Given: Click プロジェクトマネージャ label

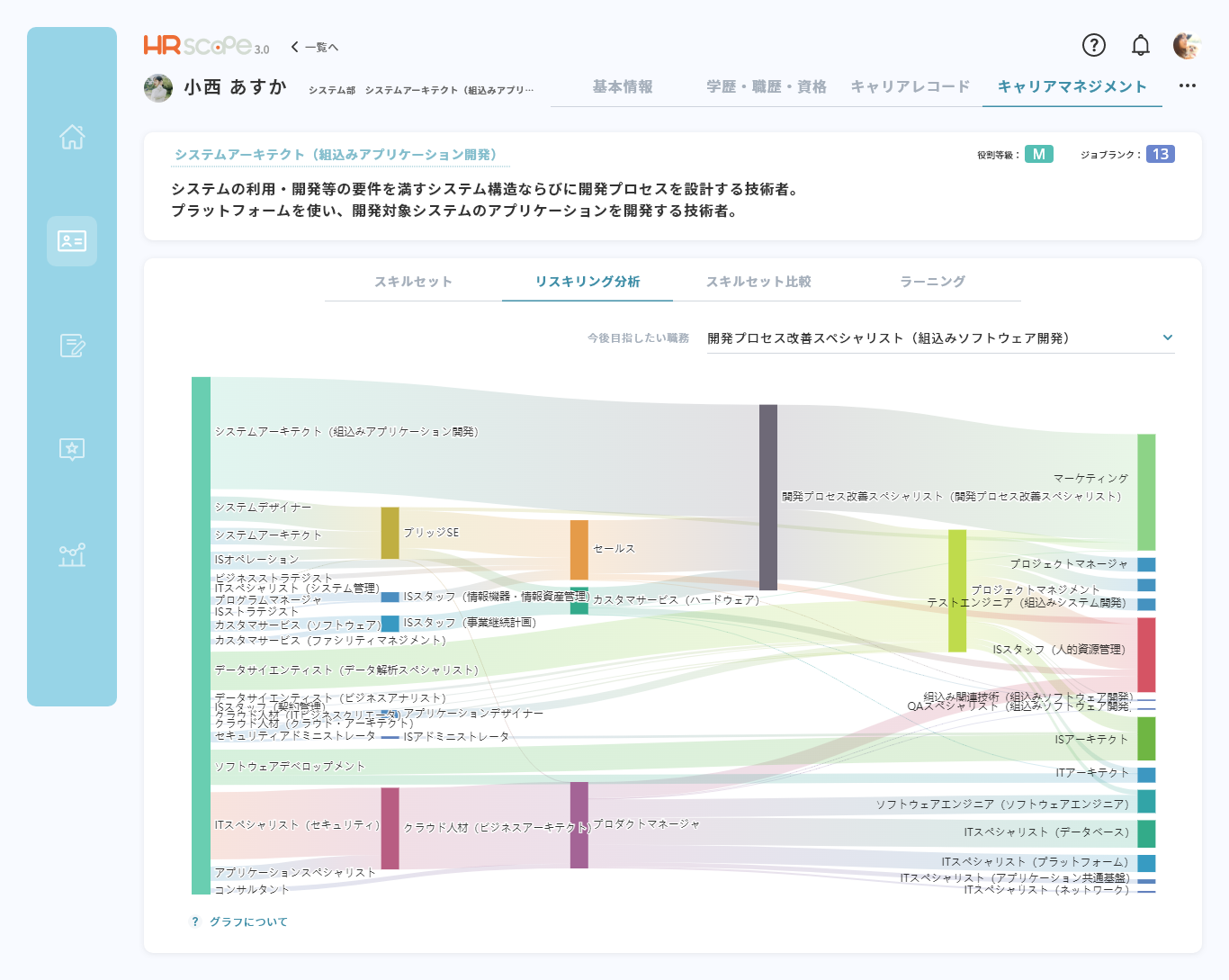Looking at the screenshot, I should click(x=1069, y=564).
